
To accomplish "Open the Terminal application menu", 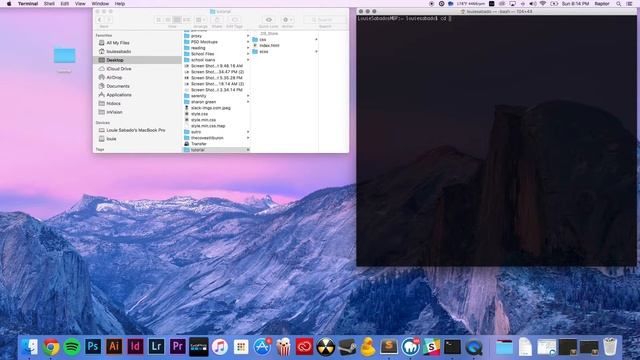I will tap(28, 4).
